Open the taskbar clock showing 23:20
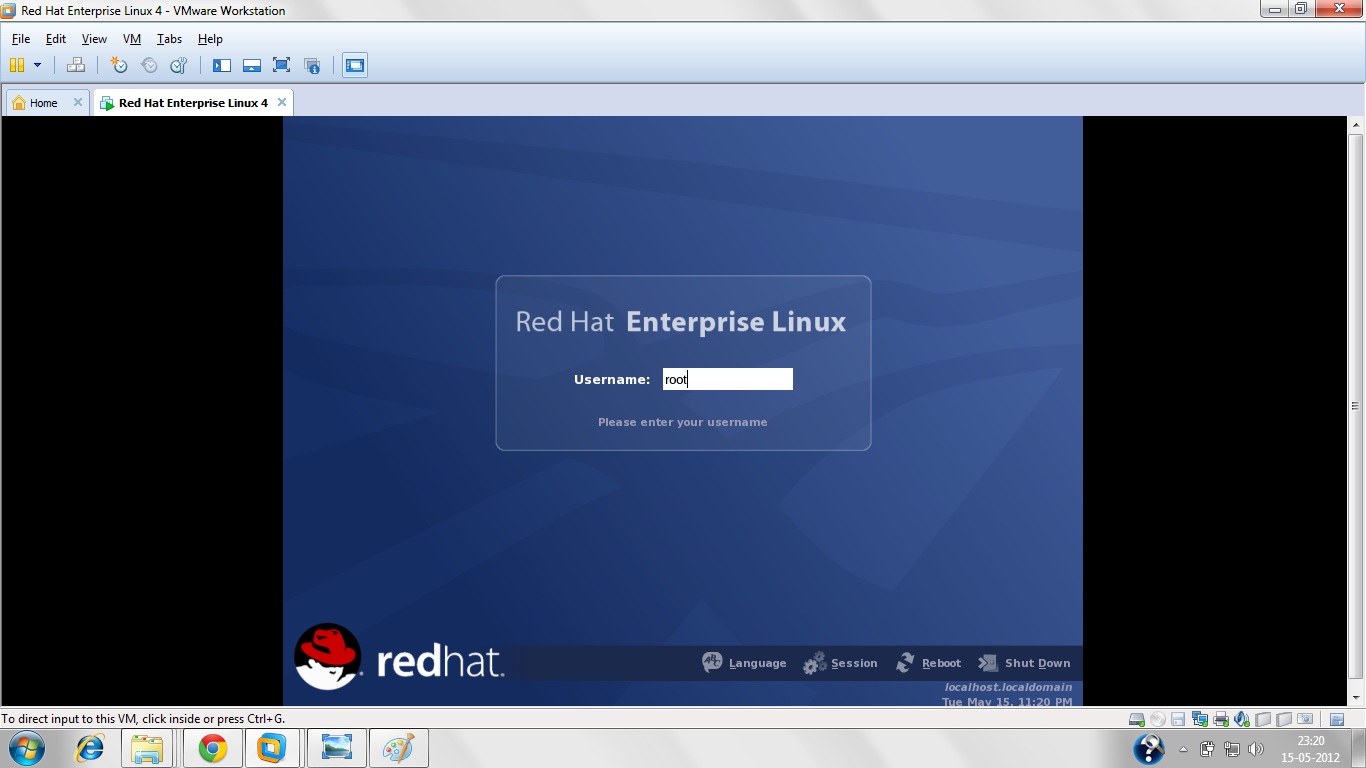This screenshot has height=768, width=1366. tap(1311, 749)
